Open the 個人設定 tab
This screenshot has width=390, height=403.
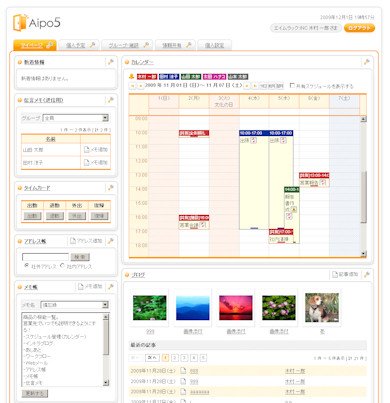214,45
